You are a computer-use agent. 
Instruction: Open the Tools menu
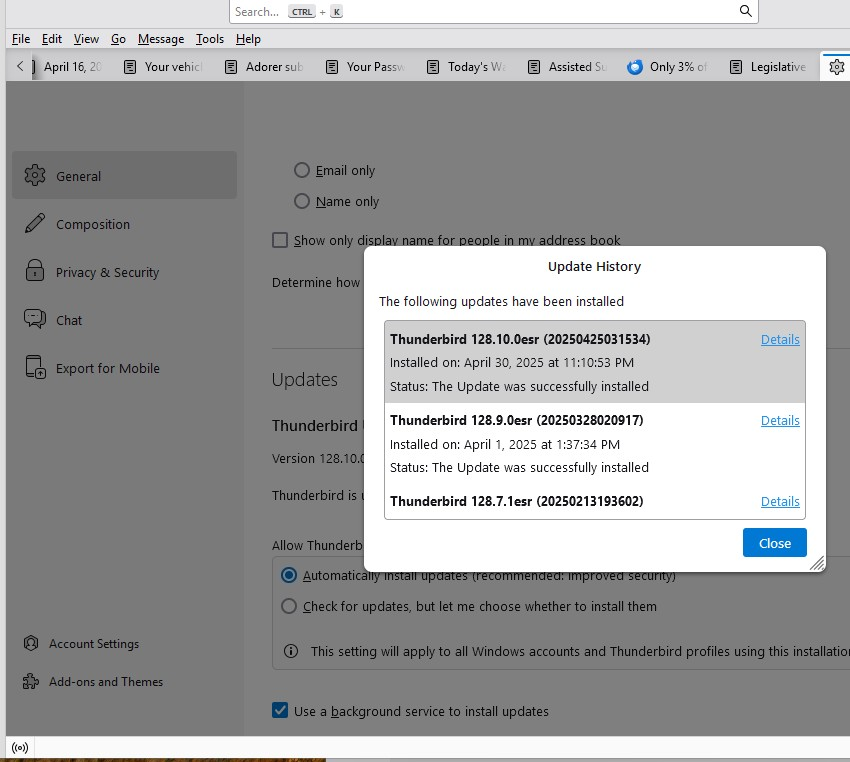point(210,39)
